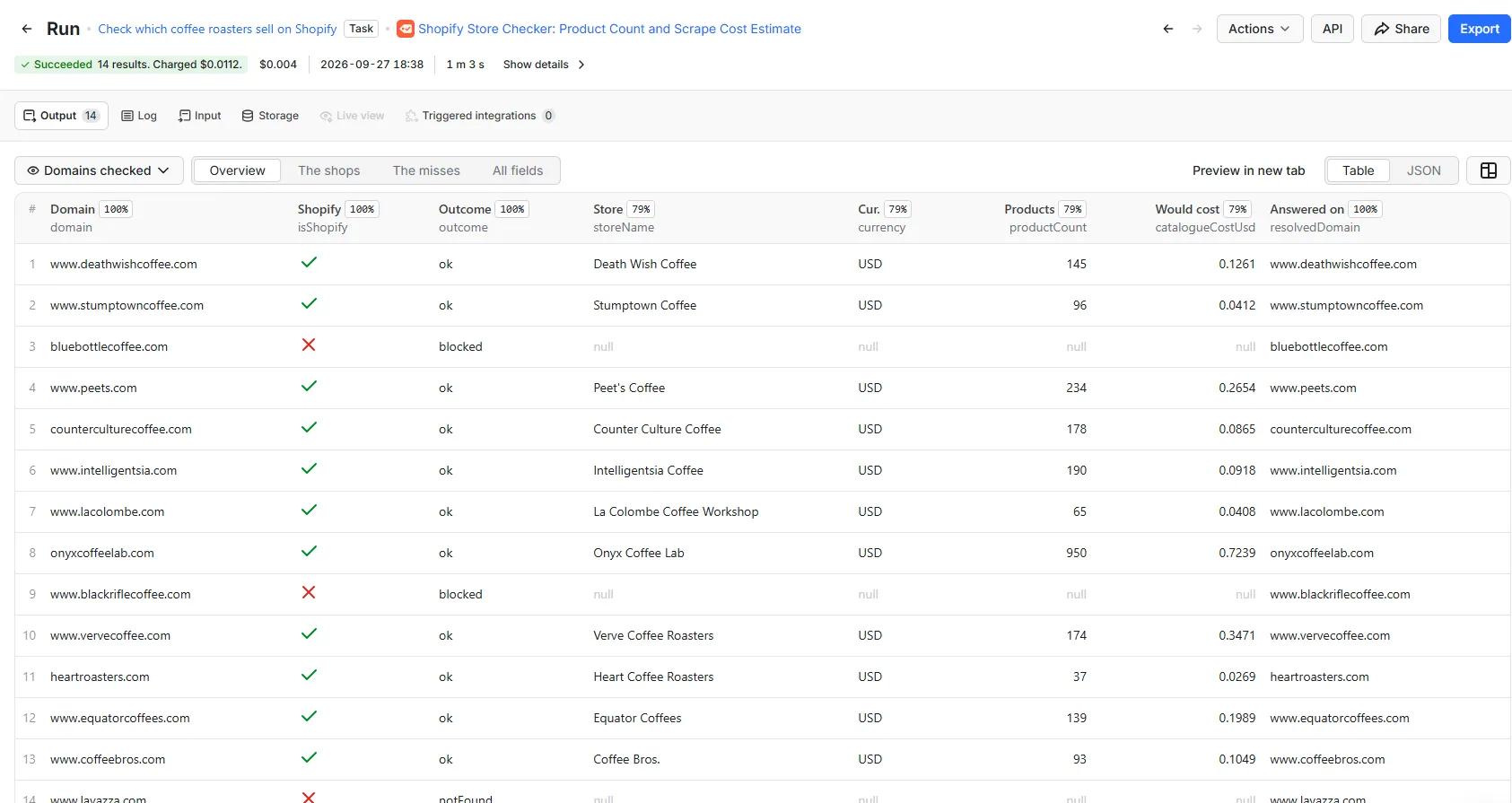This screenshot has width=1512, height=803.
Task: Navigate to the previous run arrow
Action: point(1167,29)
